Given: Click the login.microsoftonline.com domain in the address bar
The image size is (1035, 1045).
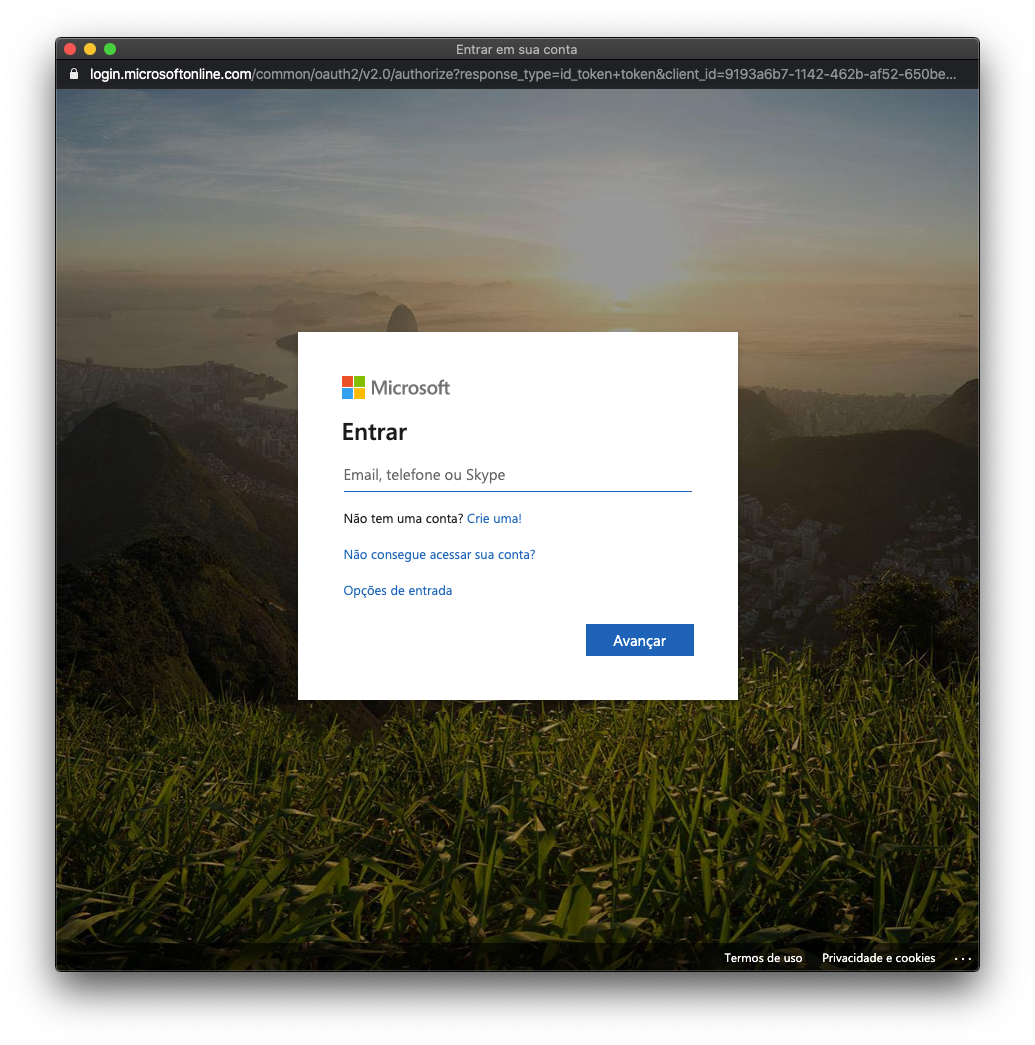Looking at the screenshot, I should point(170,75).
